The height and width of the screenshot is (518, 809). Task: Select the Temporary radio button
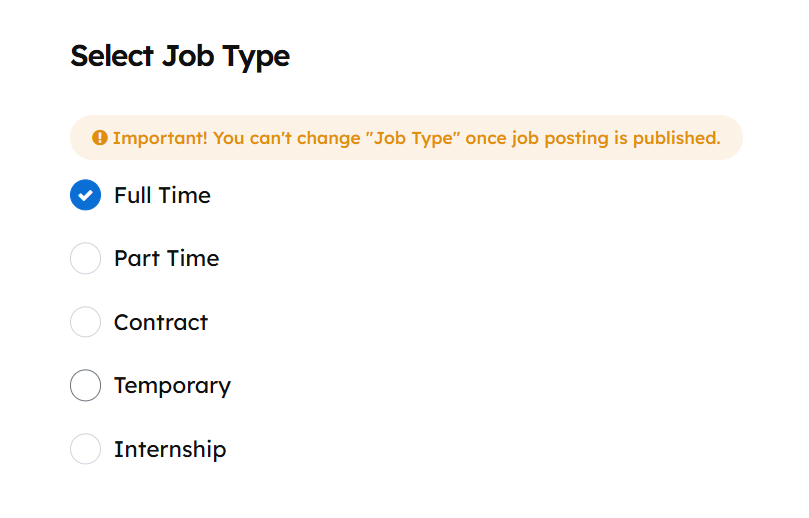[x=86, y=385]
